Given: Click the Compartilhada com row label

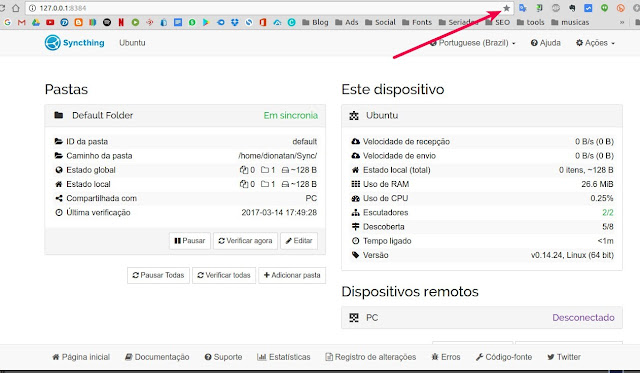Looking at the screenshot, I should (102, 198).
